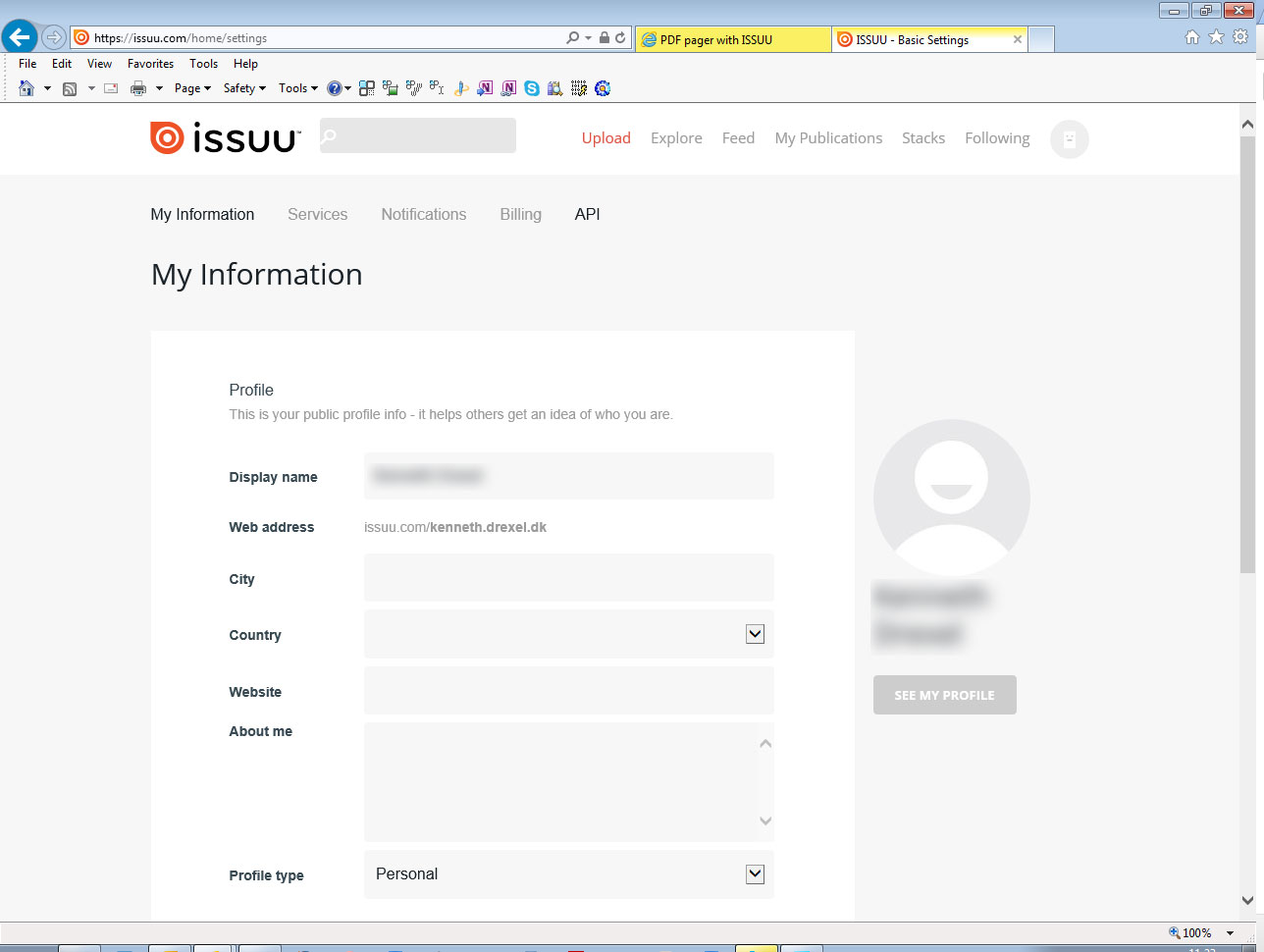The height and width of the screenshot is (952, 1264).
Task: Open the Page dropdown in command bar
Action: 192,88
